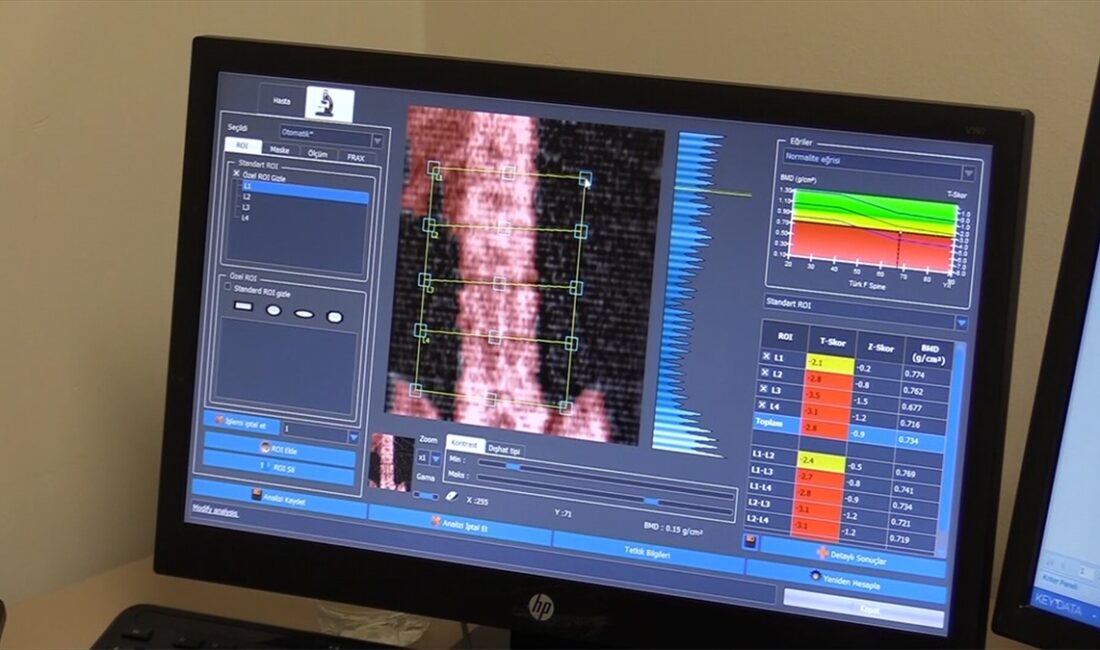Click the top-right ROI corner handle on the scan

click(x=585, y=178)
